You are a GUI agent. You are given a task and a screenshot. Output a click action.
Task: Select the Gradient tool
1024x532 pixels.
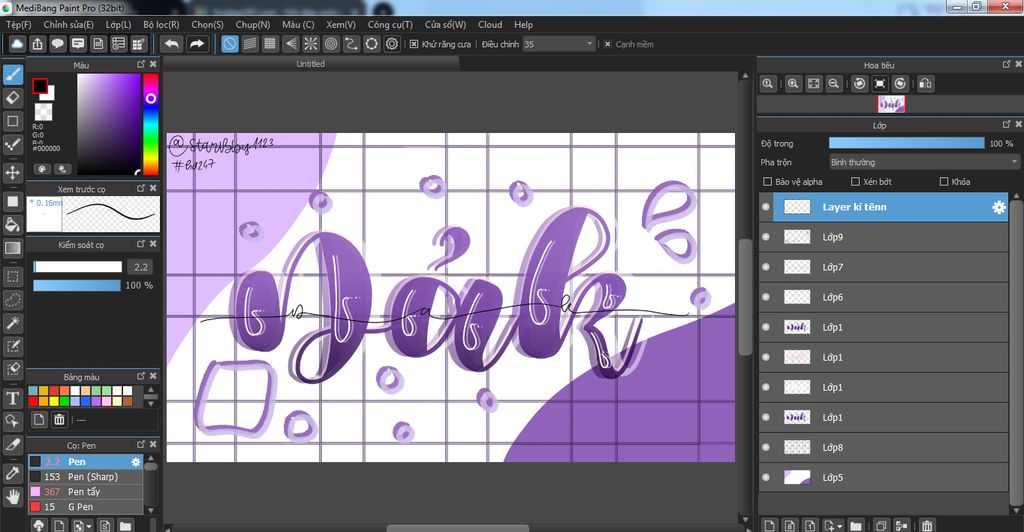(12, 248)
